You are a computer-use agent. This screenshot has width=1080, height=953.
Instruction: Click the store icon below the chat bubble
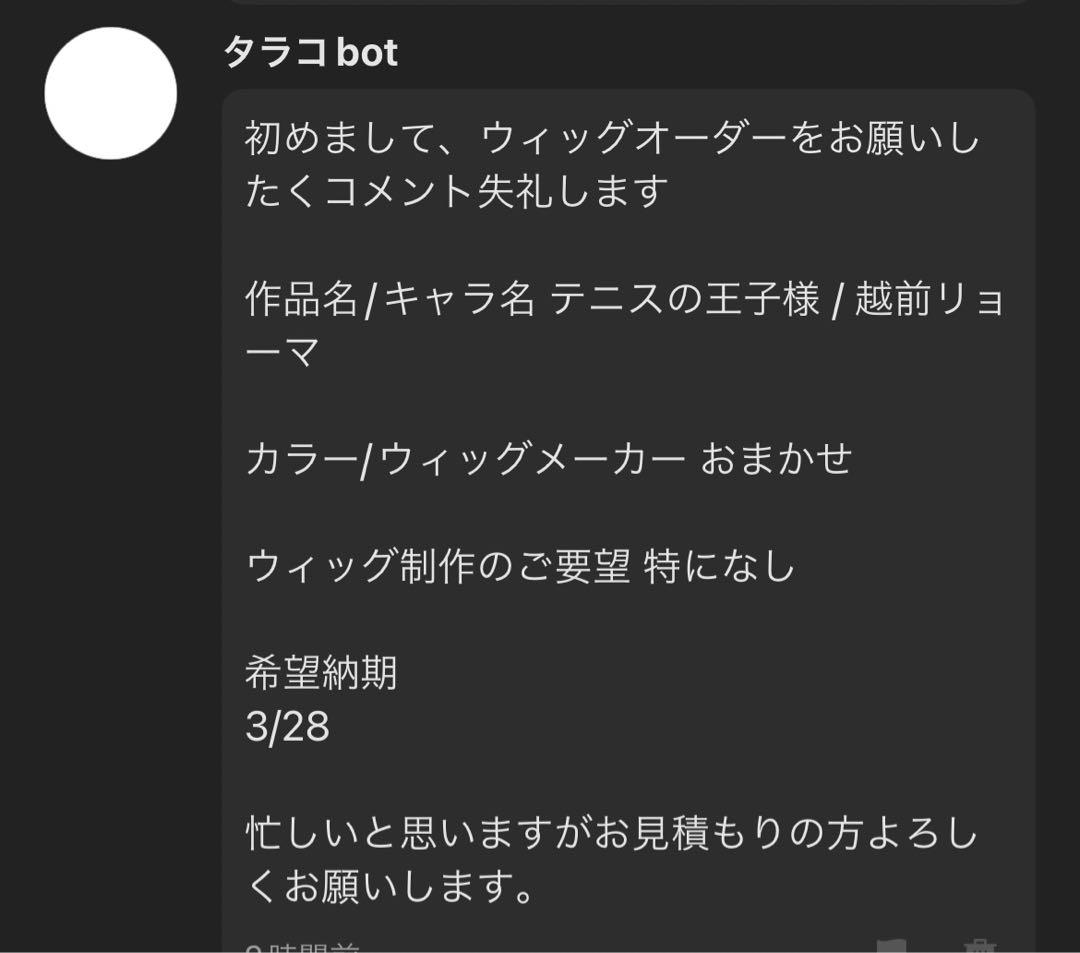(980, 945)
